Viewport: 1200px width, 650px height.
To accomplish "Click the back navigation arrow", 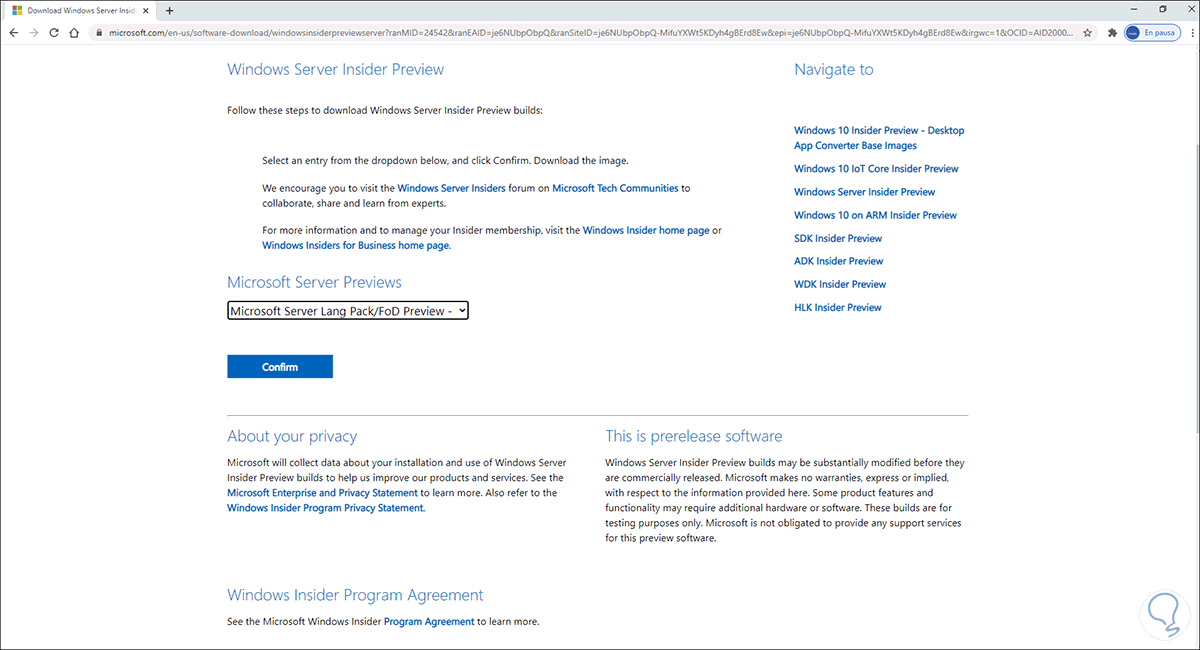I will tap(13, 32).
